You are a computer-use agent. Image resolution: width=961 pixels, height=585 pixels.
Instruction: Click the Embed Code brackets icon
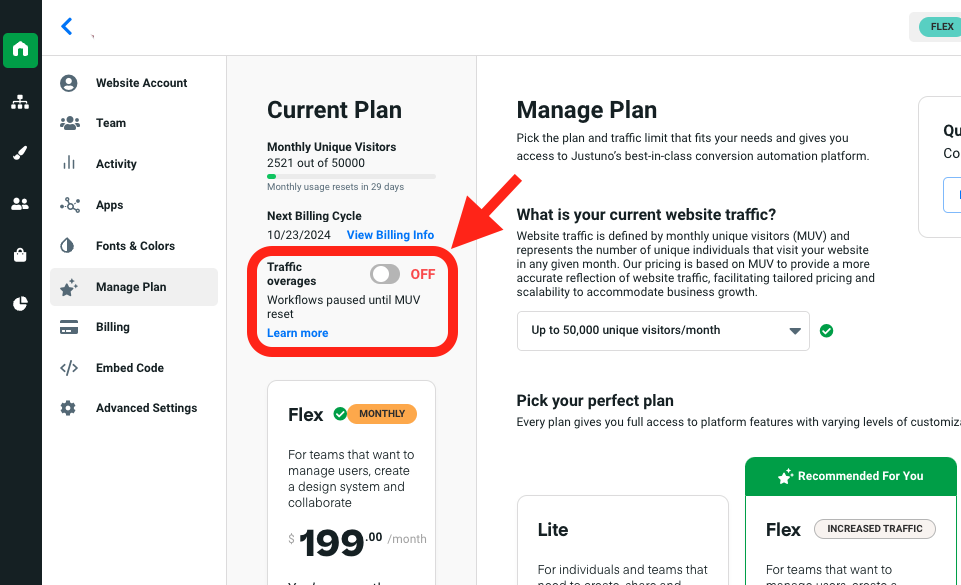(69, 368)
